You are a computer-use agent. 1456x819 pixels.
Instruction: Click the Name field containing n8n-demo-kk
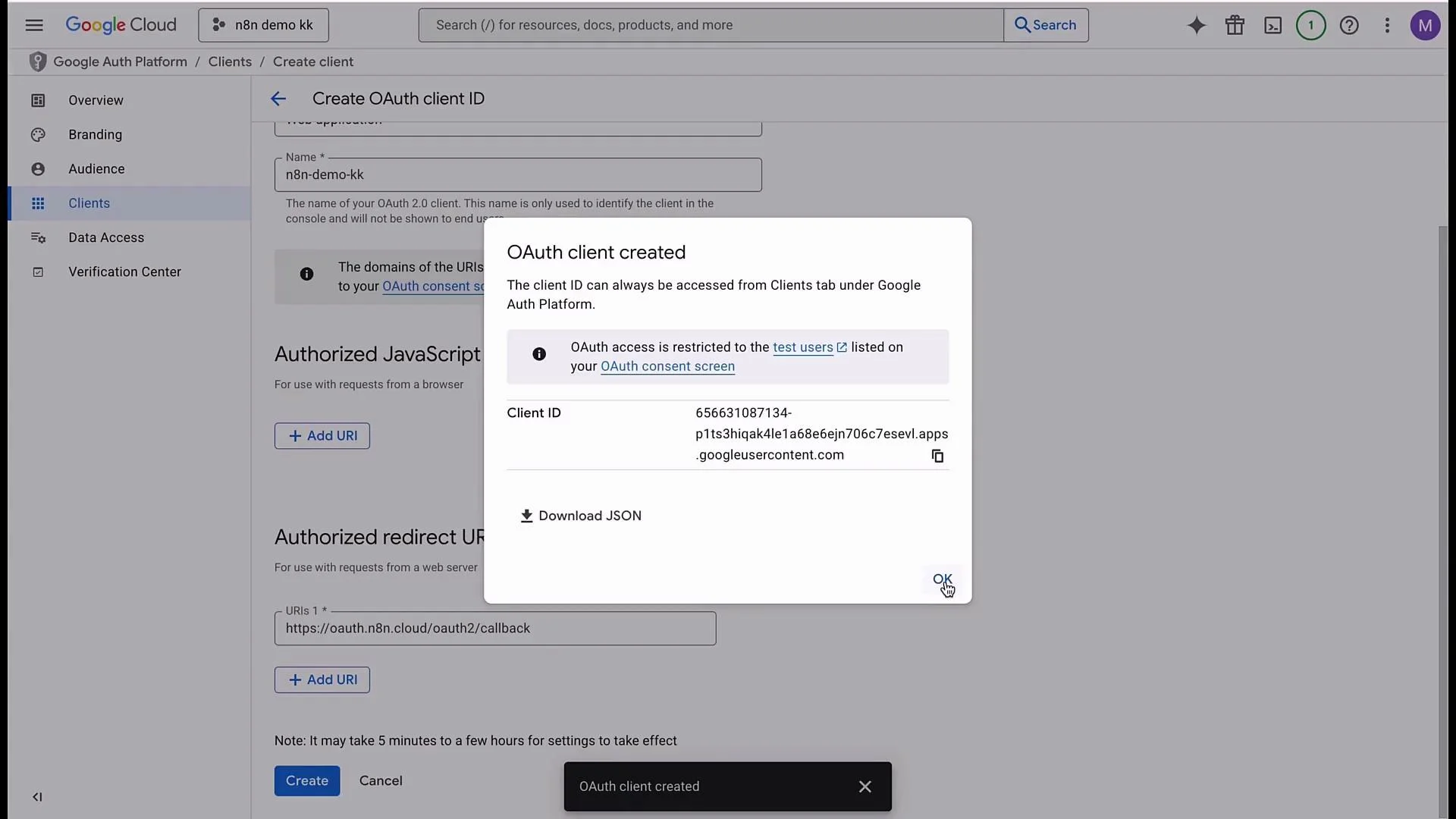[x=518, y=174]
